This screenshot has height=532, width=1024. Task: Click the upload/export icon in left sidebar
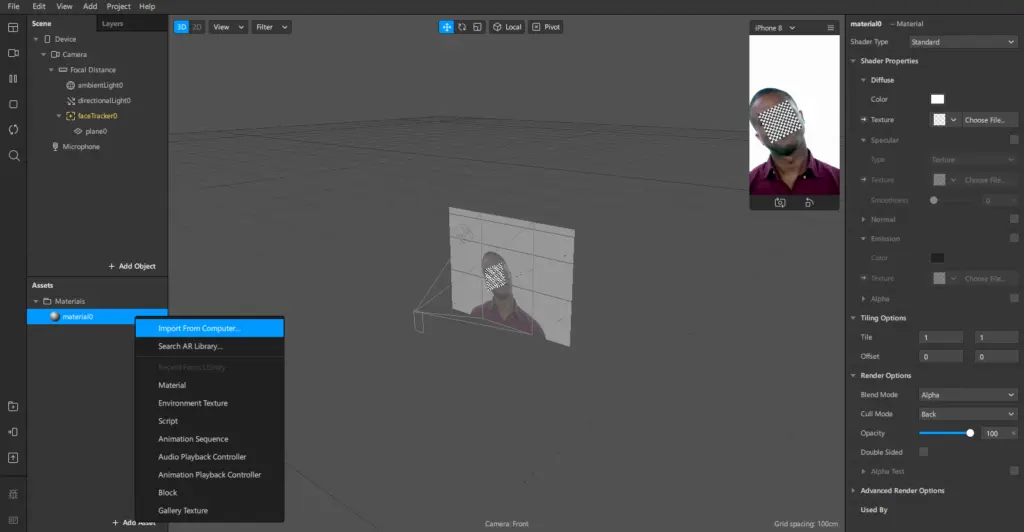click(x=13, y=457)
